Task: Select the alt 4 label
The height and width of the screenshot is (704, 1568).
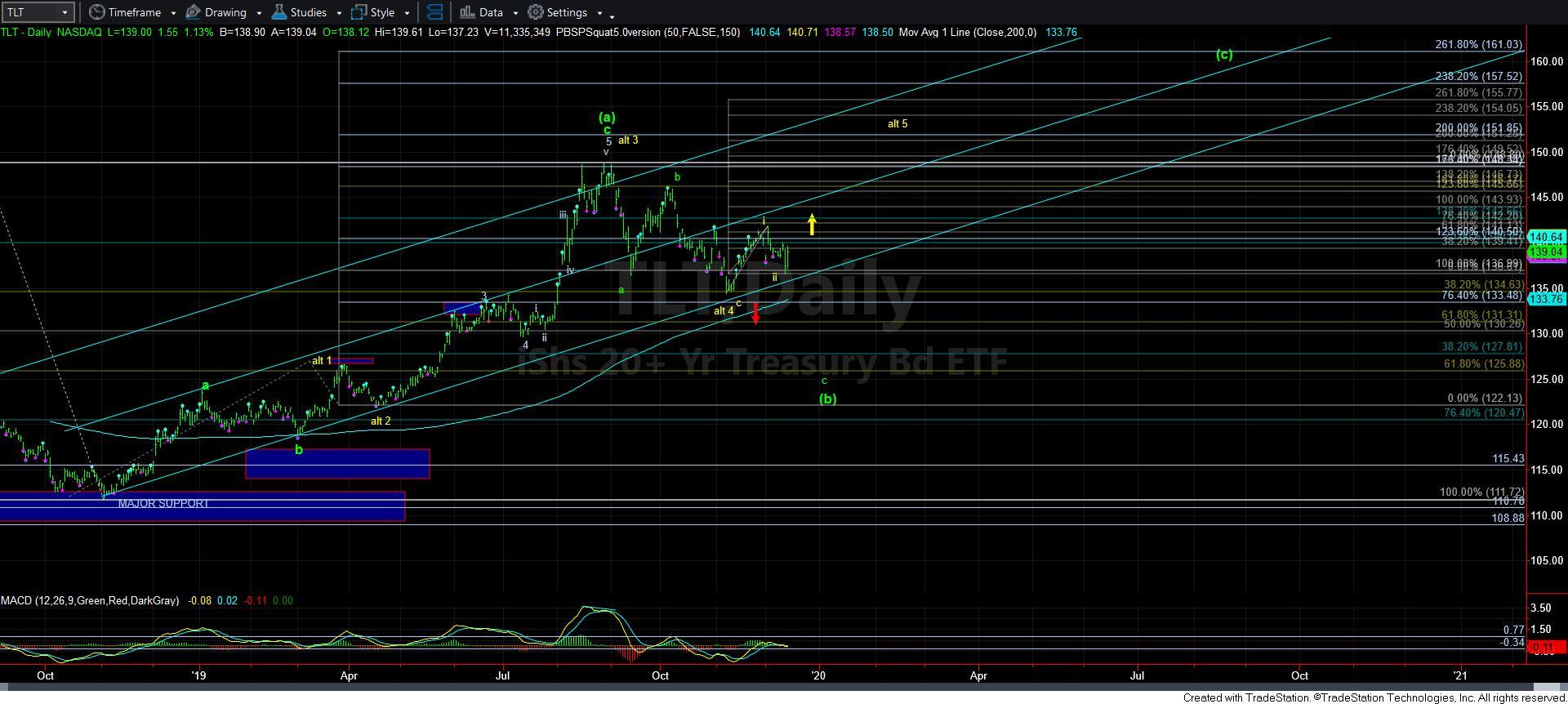Action: coord(724,311)
